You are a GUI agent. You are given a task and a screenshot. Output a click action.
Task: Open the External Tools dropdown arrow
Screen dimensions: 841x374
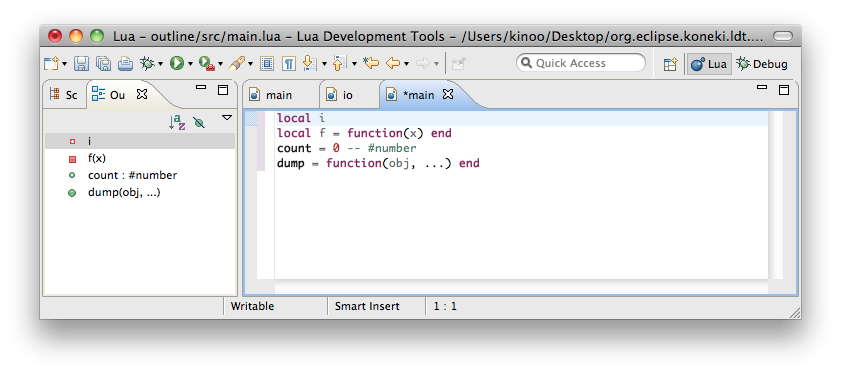click(220, 64)
